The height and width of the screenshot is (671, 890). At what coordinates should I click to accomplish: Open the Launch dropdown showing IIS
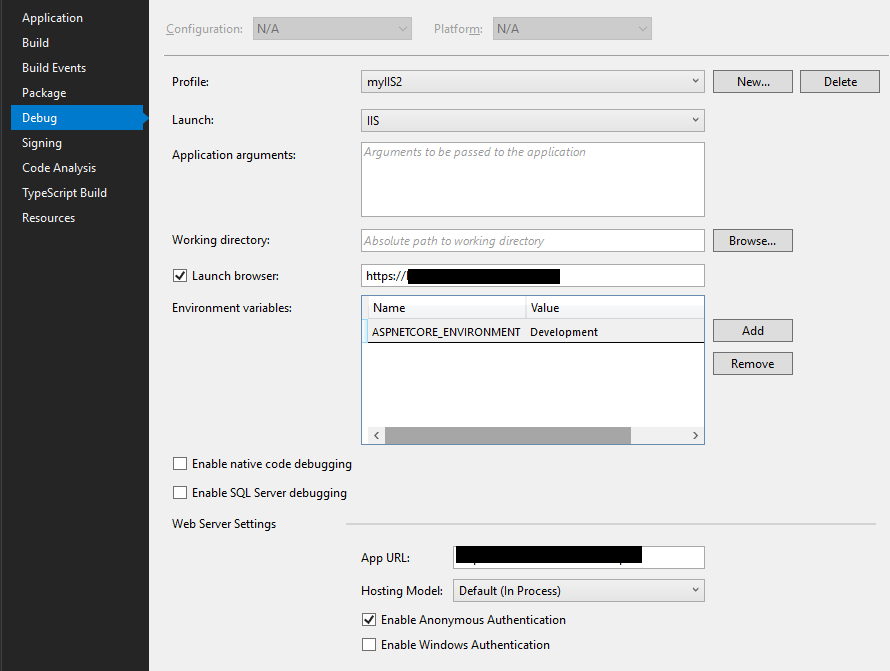[x=532, y=121]
